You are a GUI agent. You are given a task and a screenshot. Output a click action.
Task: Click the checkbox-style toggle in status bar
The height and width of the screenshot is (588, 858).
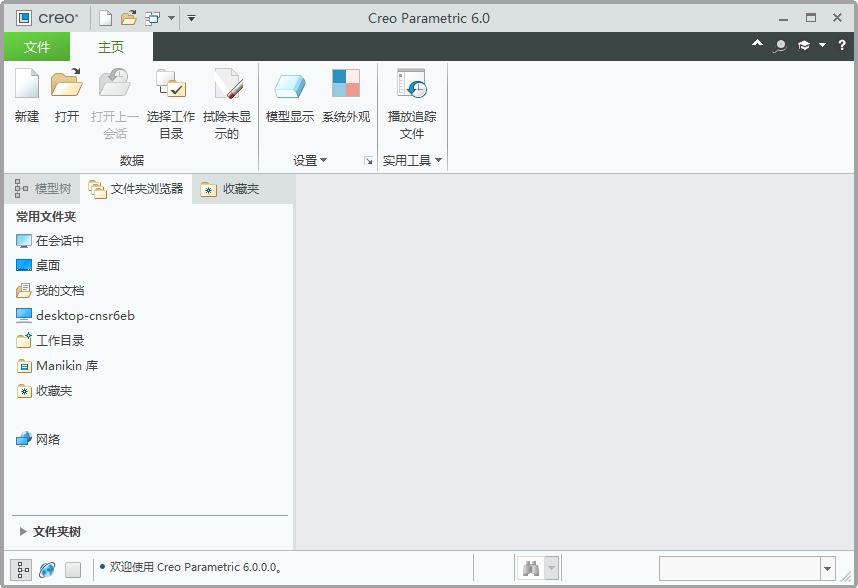tap(72, 569)
